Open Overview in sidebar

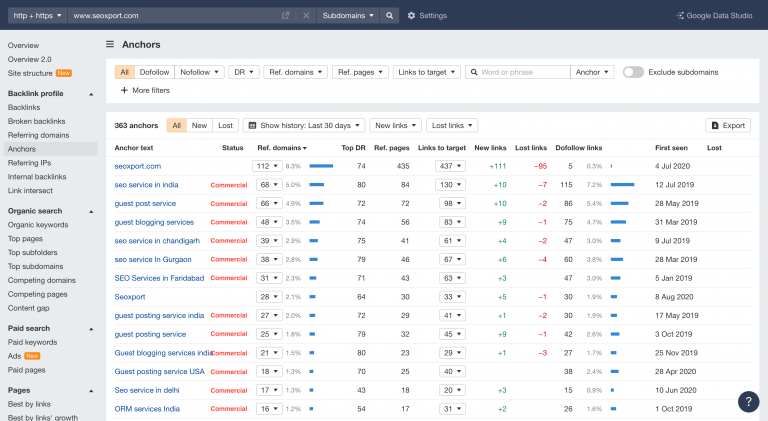tap(23, 46)
